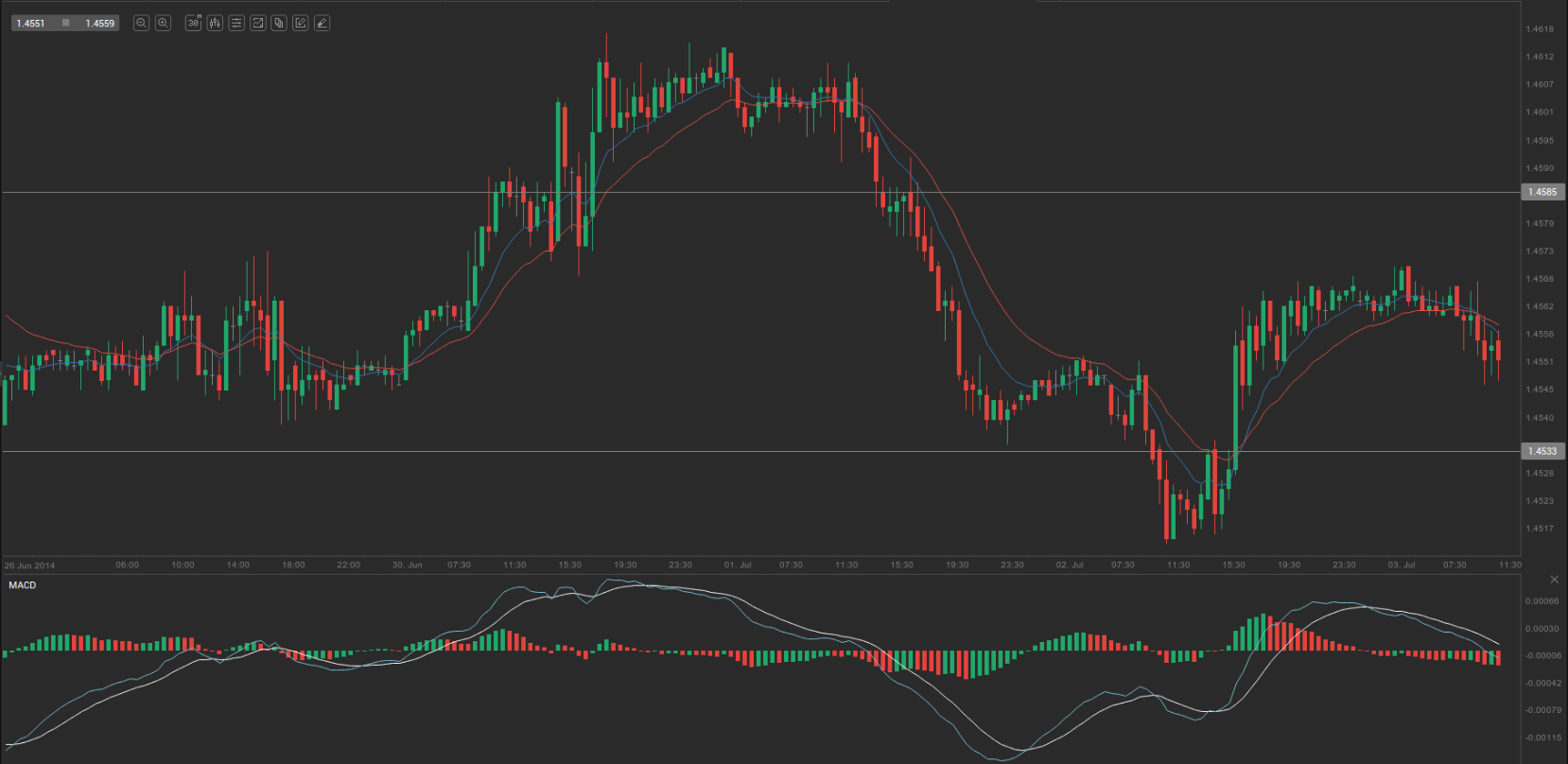
Task: Select the 1.4533 price level marker
Action: tap(1542, 451)
